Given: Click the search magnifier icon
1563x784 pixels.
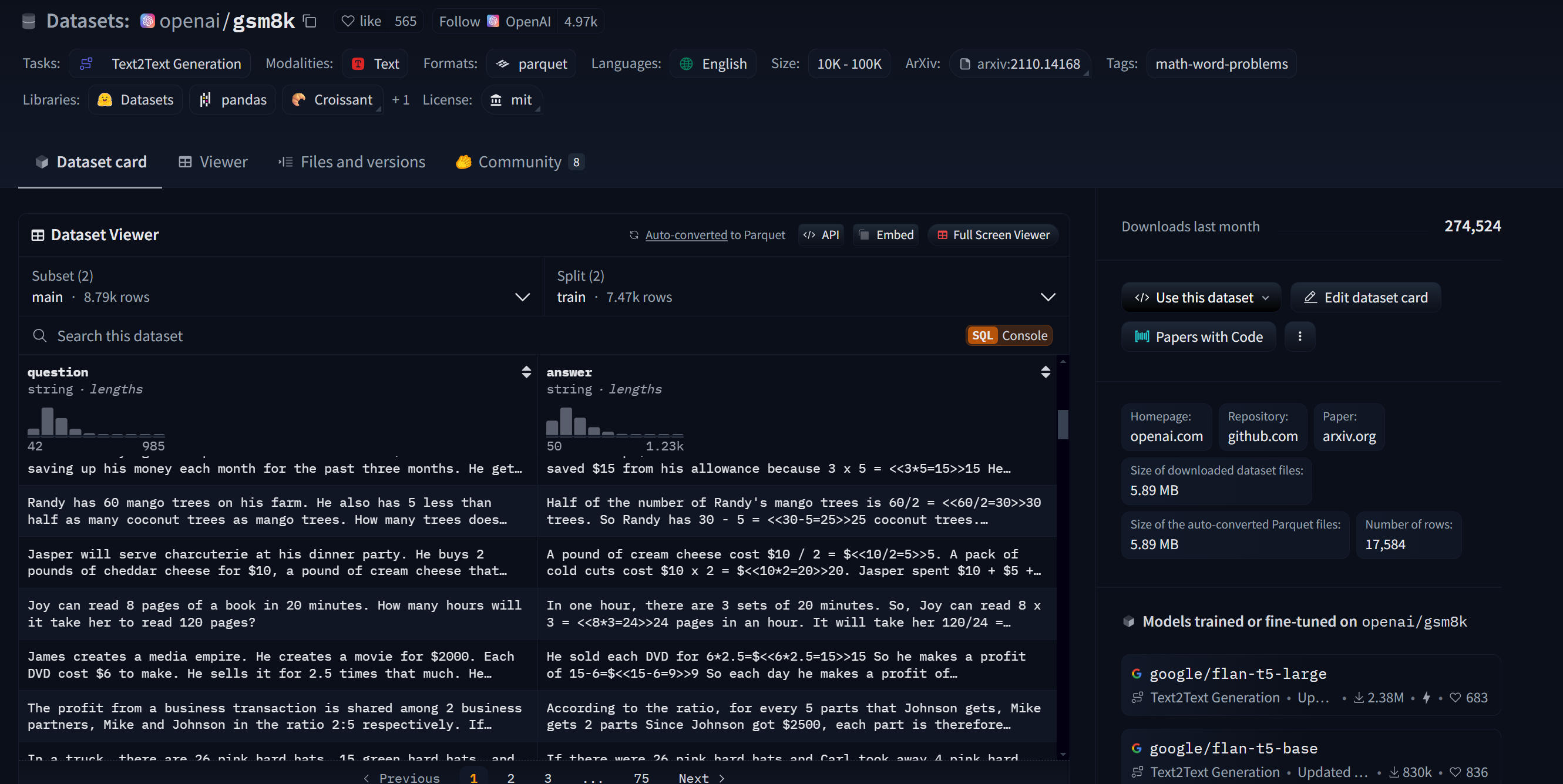Looking at the screenshot, I should 39,335.
